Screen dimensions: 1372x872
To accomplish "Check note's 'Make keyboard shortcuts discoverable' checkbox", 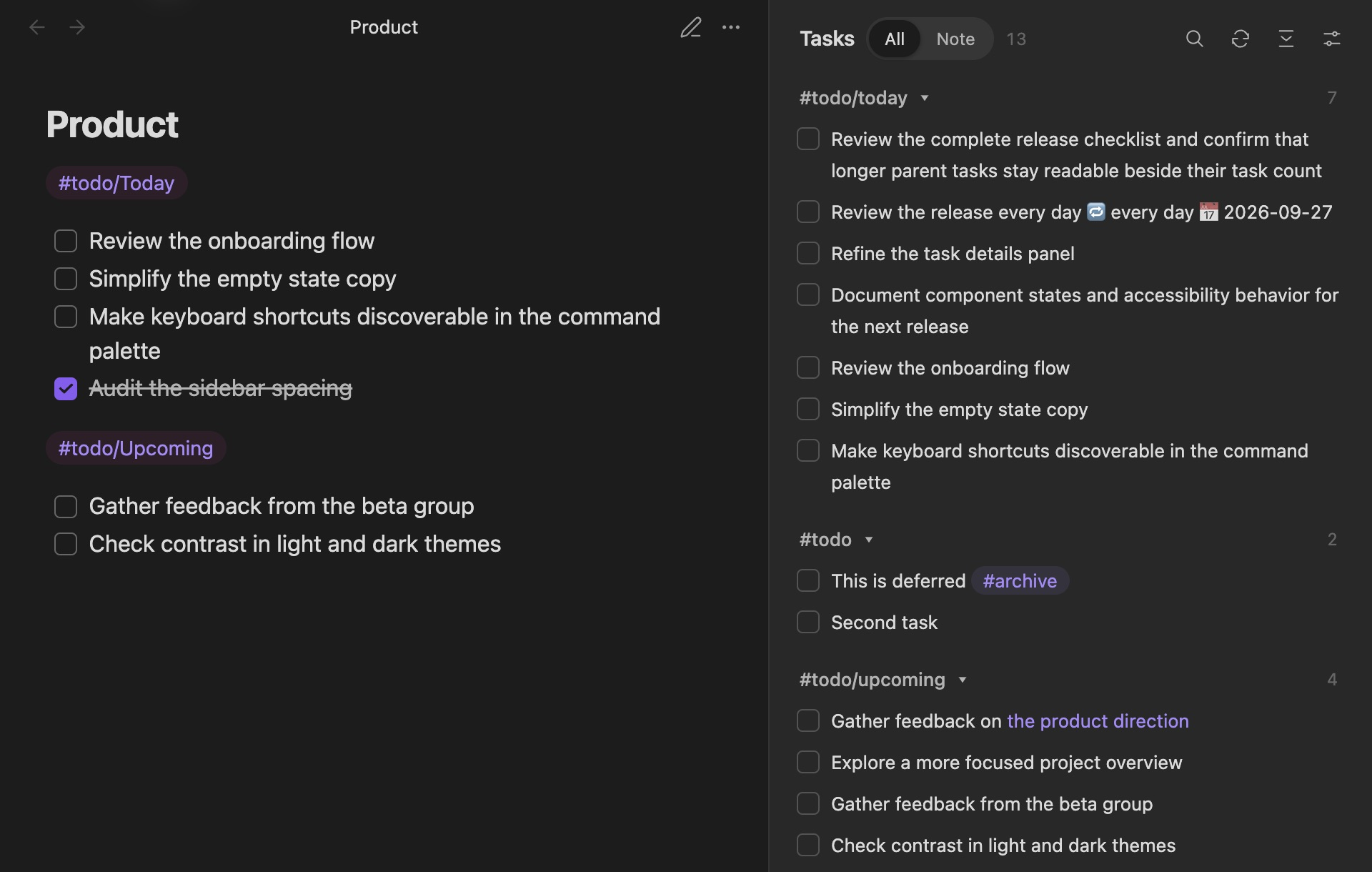I will click(x=66, y=317).
